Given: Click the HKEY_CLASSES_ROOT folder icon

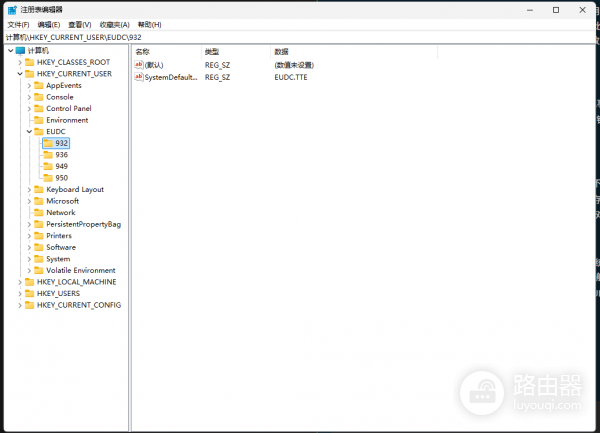Looking at the screenshot, I should [29, 62].
